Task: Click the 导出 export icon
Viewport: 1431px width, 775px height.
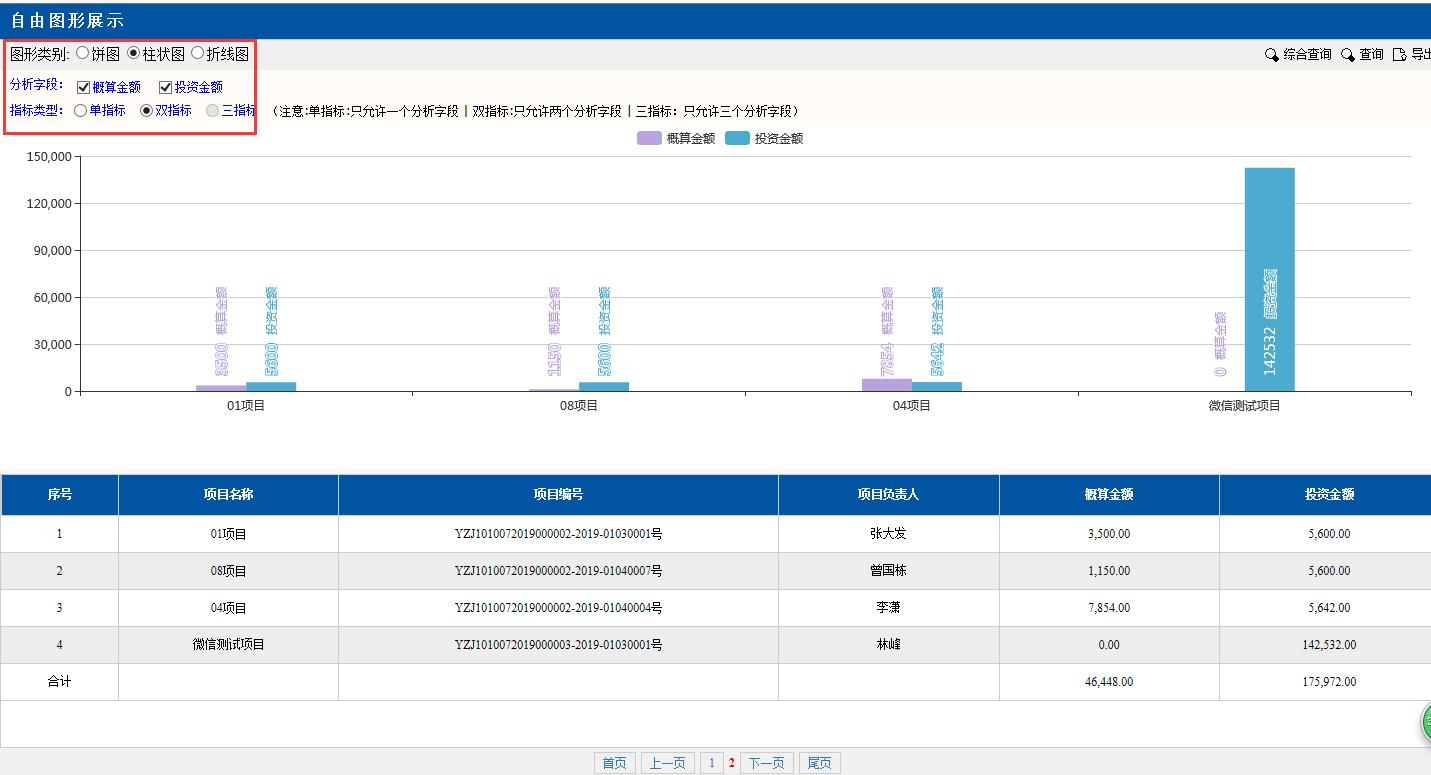Action: tap(1400, 55)
